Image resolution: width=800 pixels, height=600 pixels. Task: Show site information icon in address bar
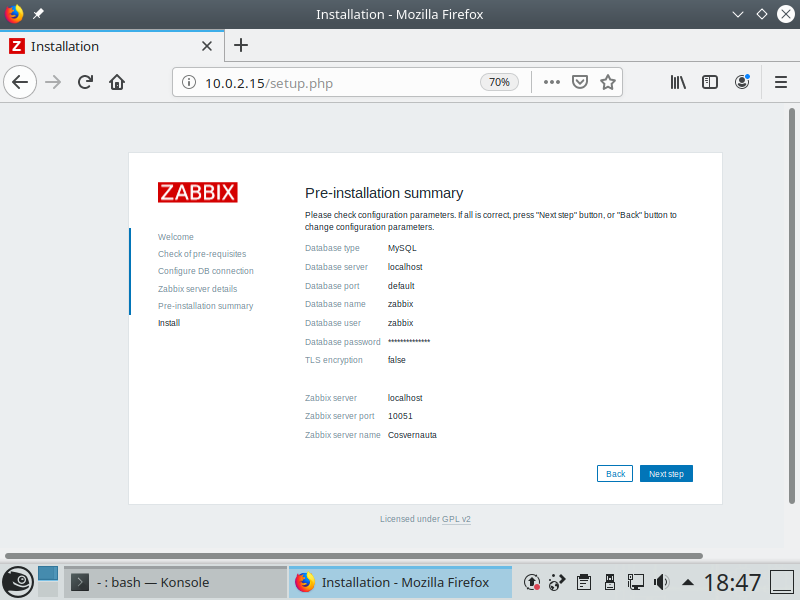[x=189, y=82]
